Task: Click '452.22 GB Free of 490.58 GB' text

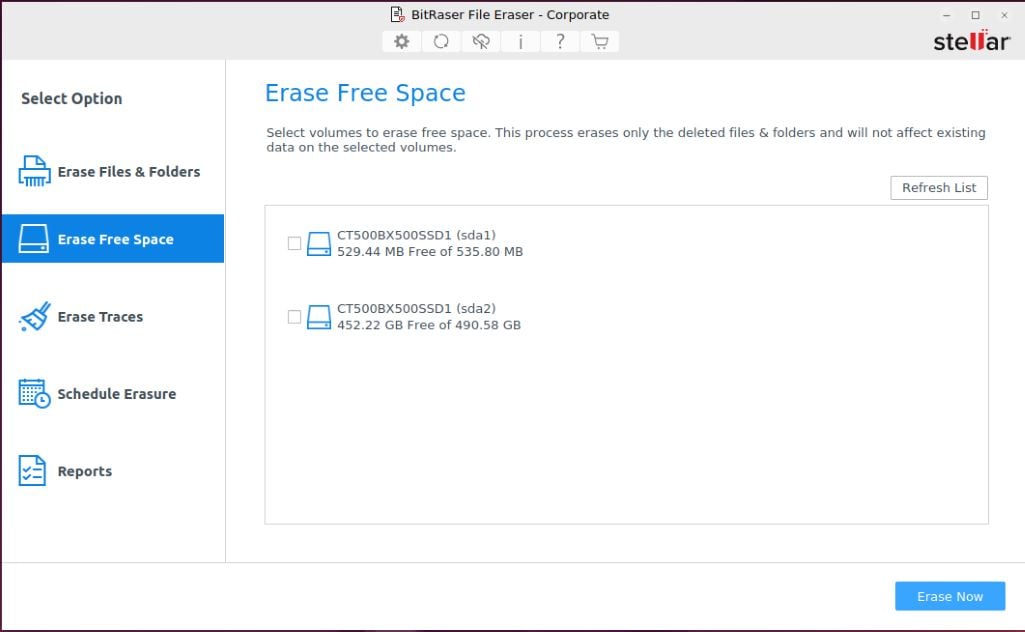Action: (429, 325)
